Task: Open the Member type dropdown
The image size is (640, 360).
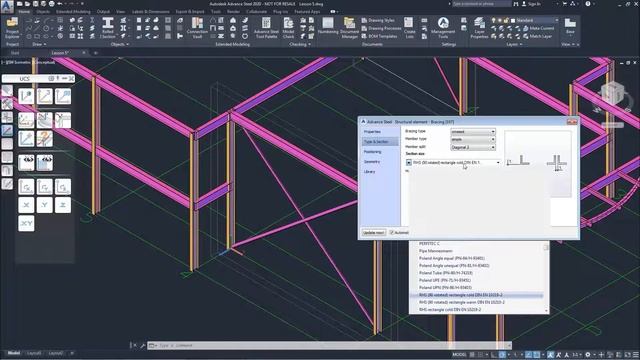Action: pos(473,139)
